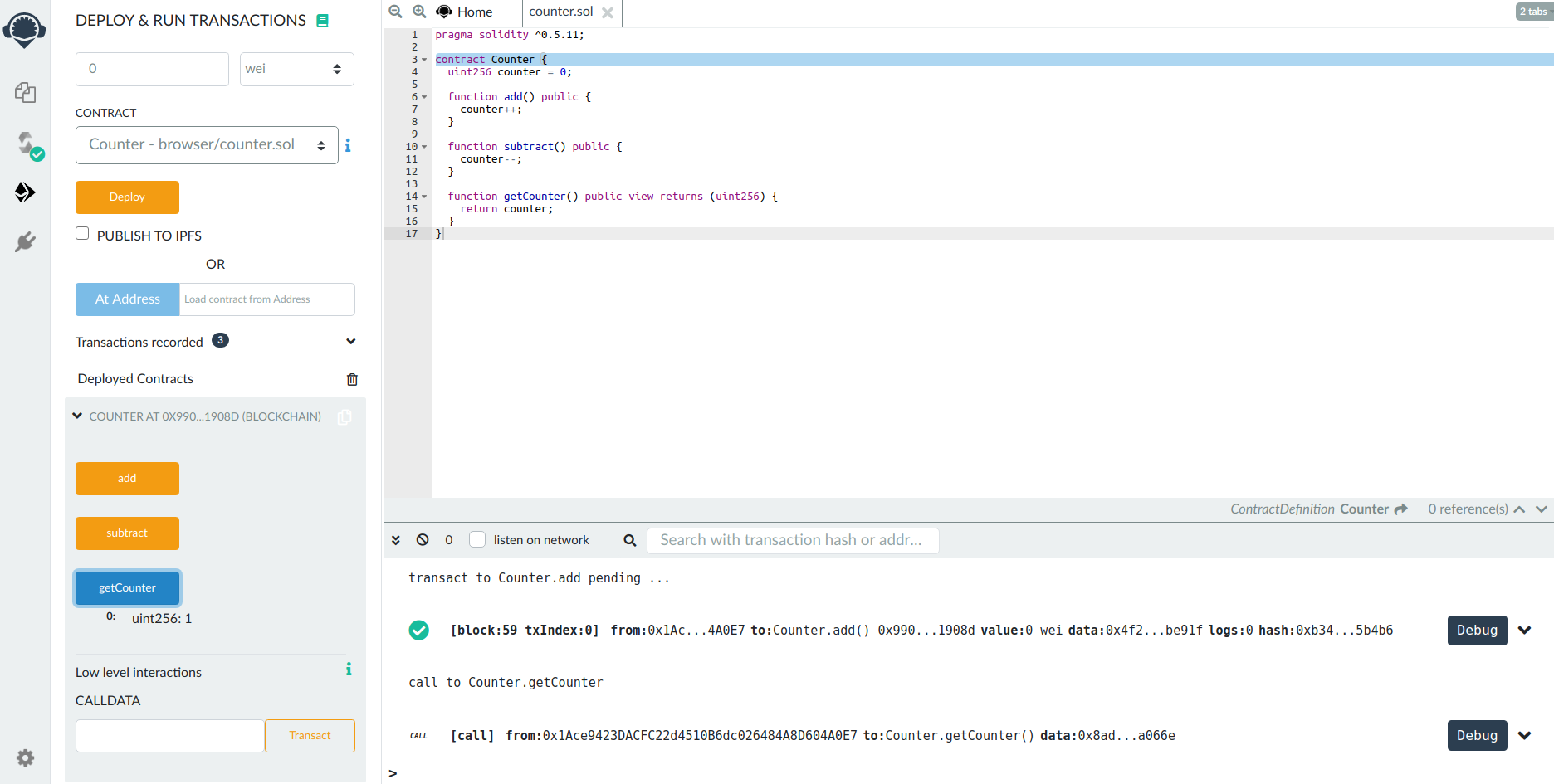Click the orange Deploy button
Viewport: 1554px width, 784px height.
127,197
